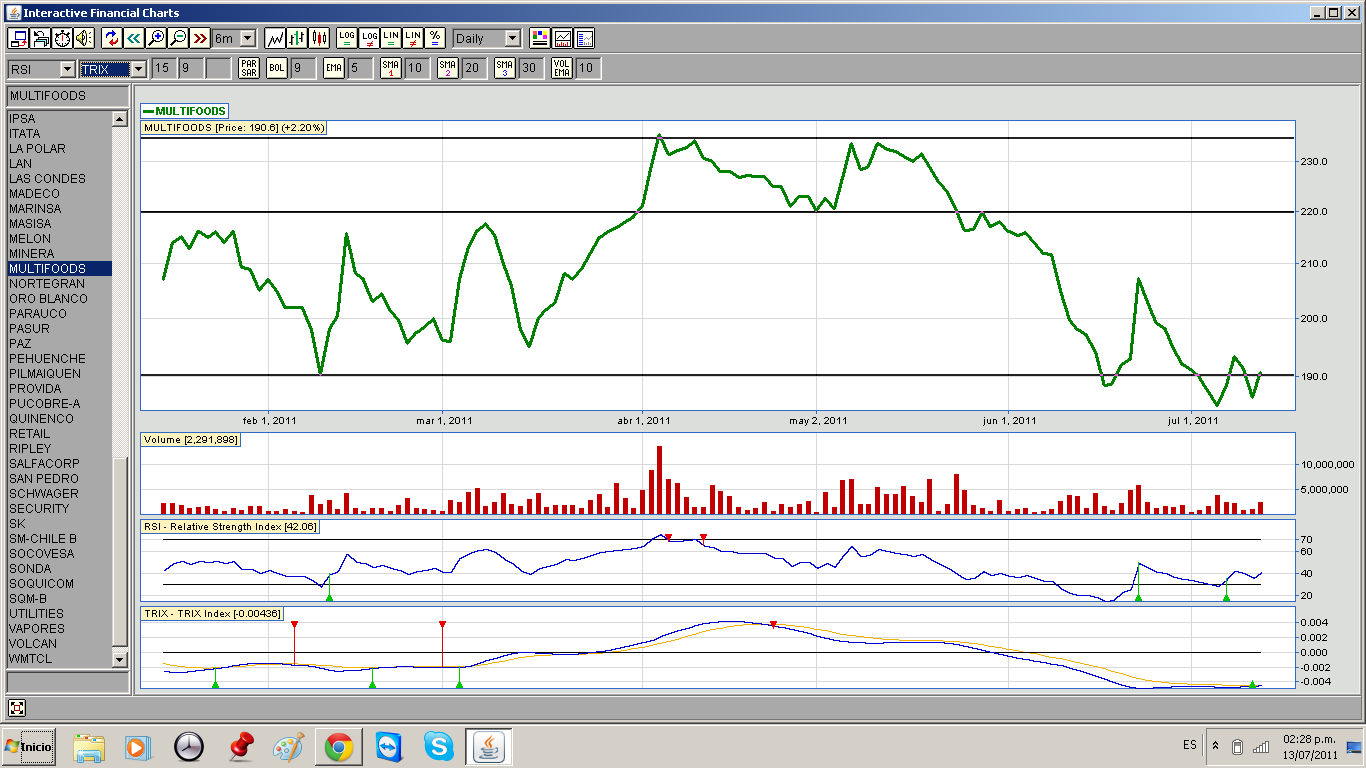Select the line chart type icon
The width and height of the screenshot is (1366, 768).
click(275, 38)
